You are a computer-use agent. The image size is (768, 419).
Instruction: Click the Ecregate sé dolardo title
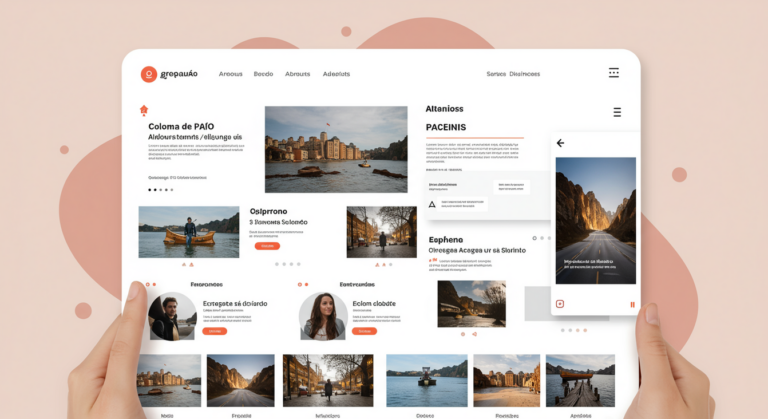(x=235, y=304)
